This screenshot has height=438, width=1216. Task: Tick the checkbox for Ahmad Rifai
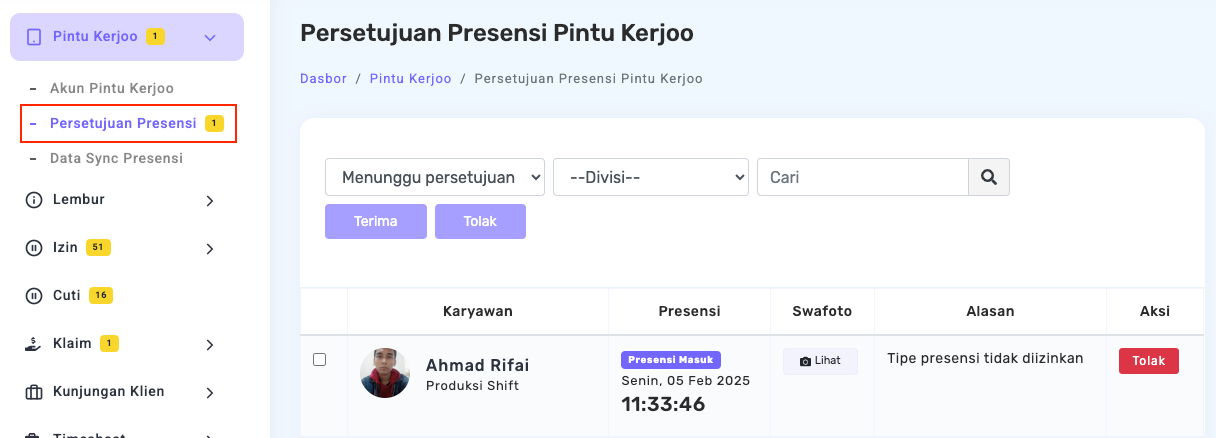coord(320,360)
